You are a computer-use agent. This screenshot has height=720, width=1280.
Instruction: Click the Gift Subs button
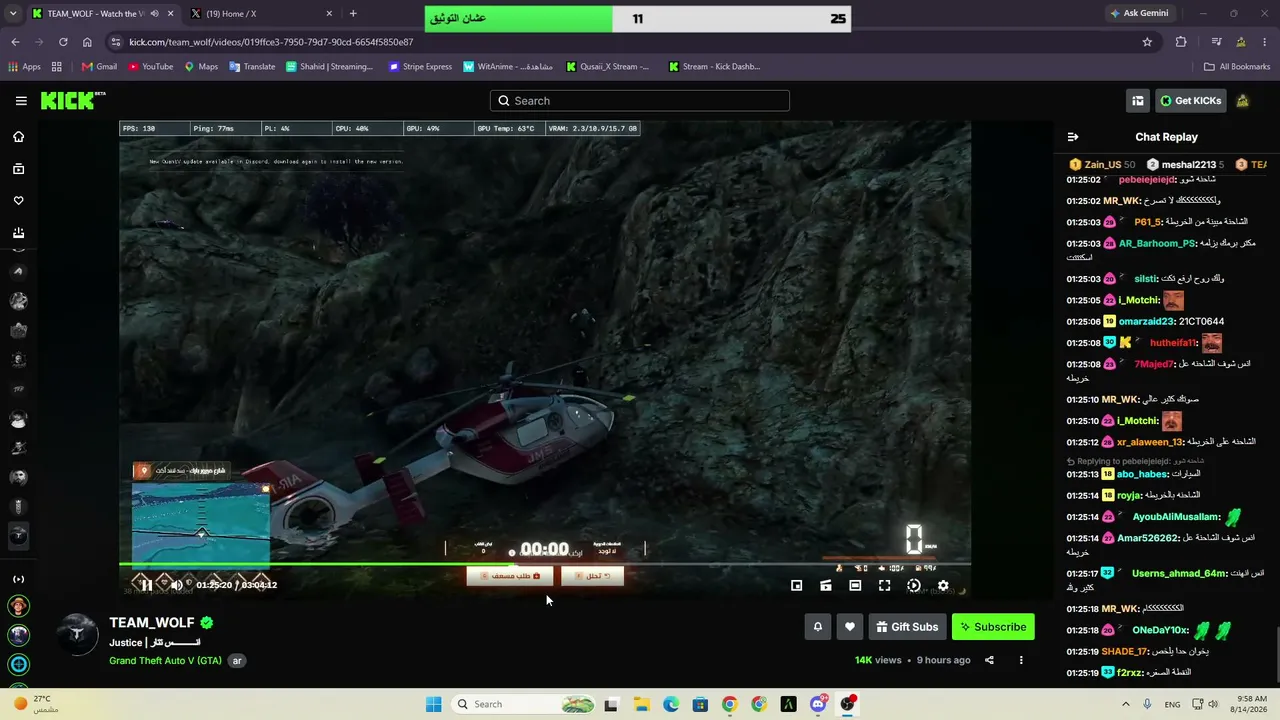click(x=907, y=627)
